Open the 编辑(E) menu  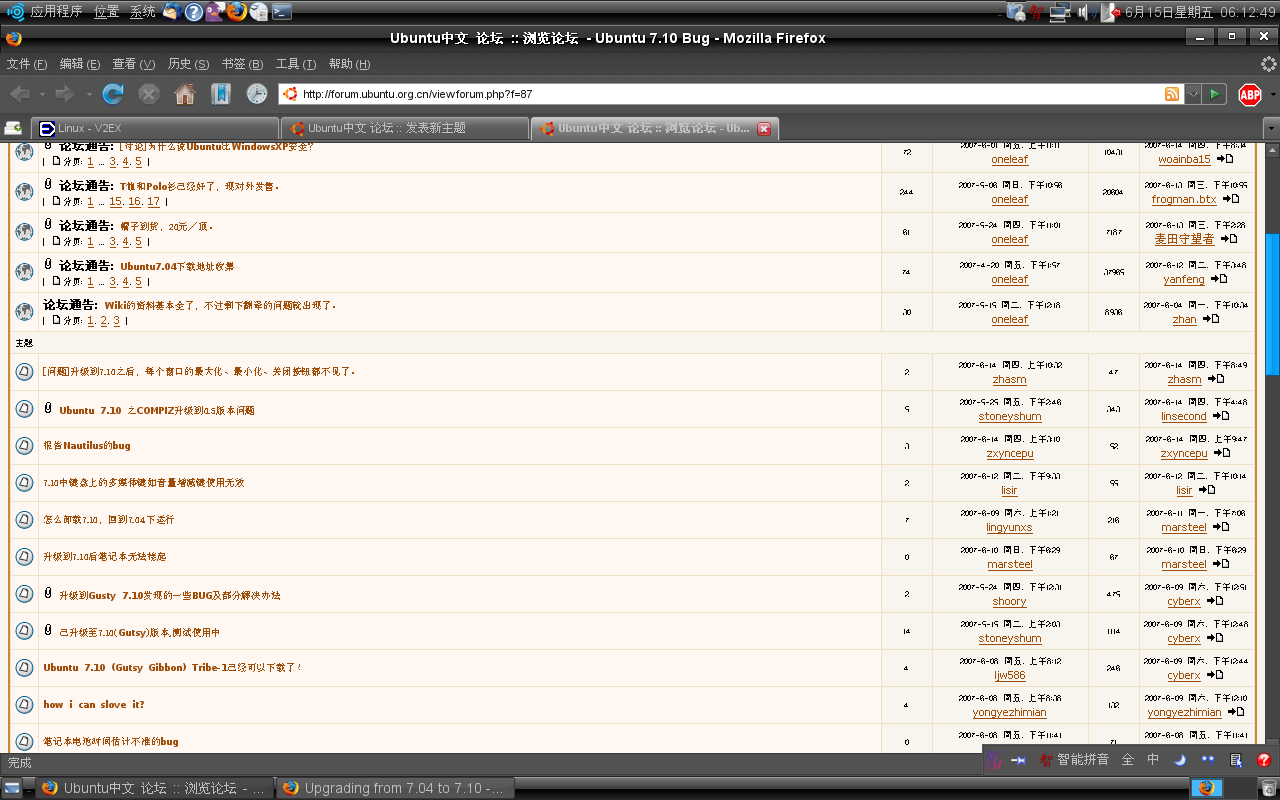pyautogui.click(x=80, y=64)
